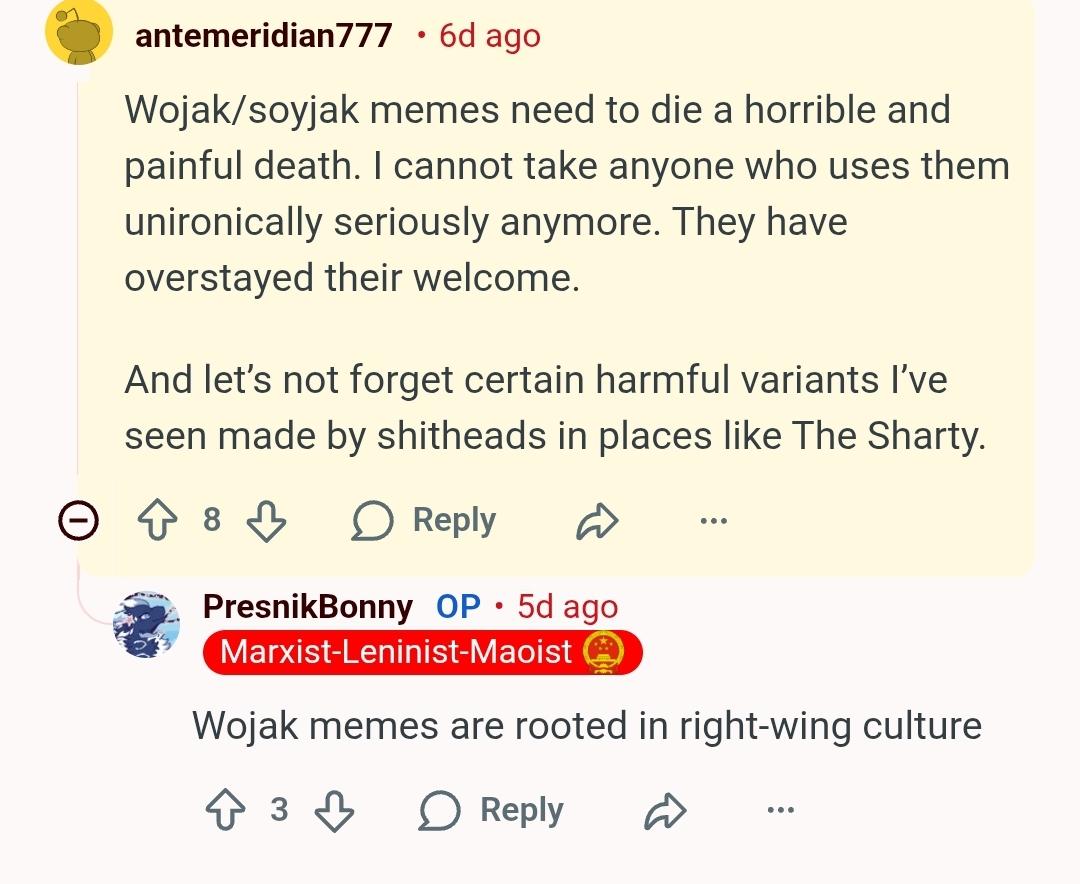Collapse the antemeridian777 comment thread
Screen dimensions: 1080x884
(x=78, y=521)
